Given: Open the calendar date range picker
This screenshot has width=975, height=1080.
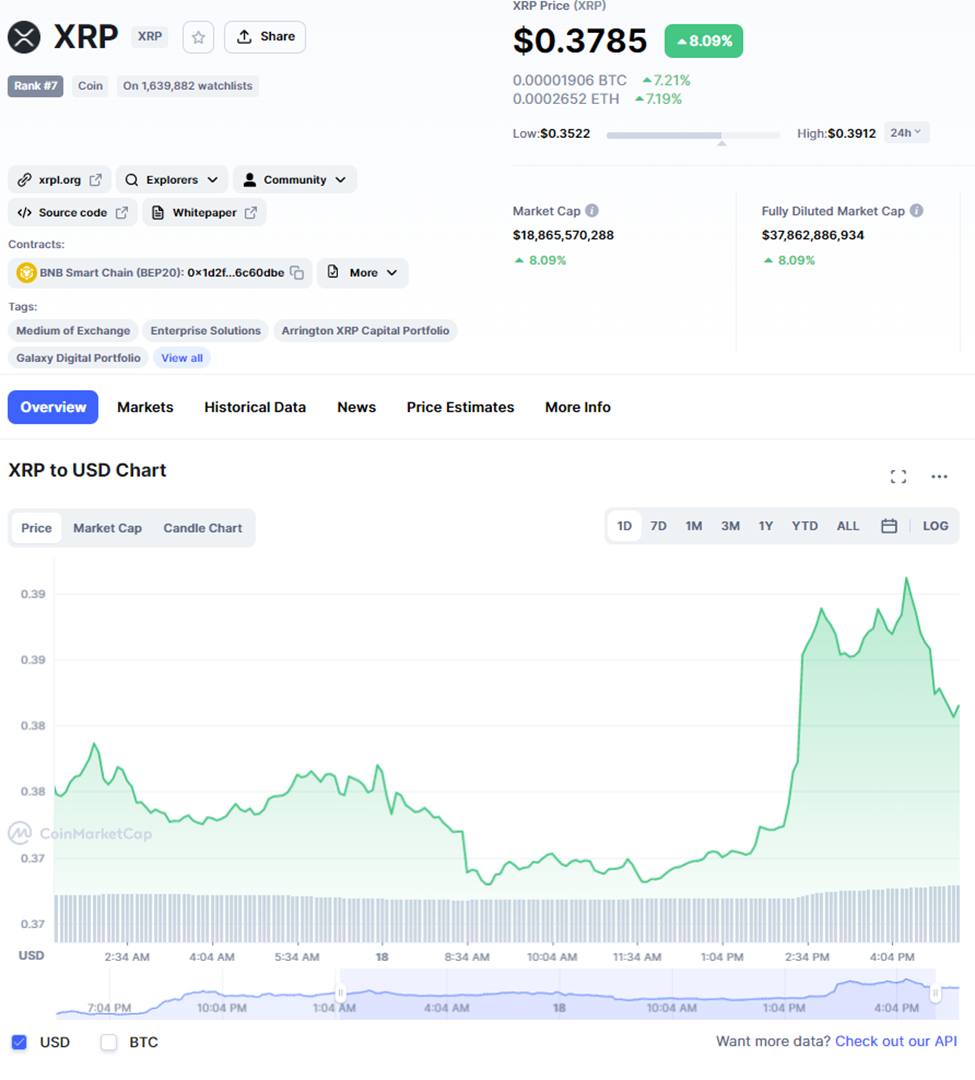Looking at the screenshot, I should tap(889, 526).
